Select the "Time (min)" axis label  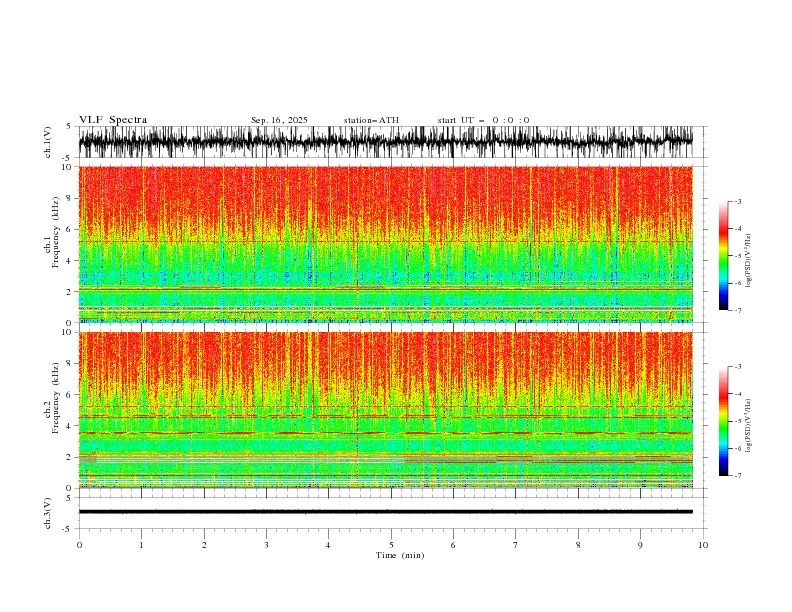pyautogui.click(x=400, y=555)
